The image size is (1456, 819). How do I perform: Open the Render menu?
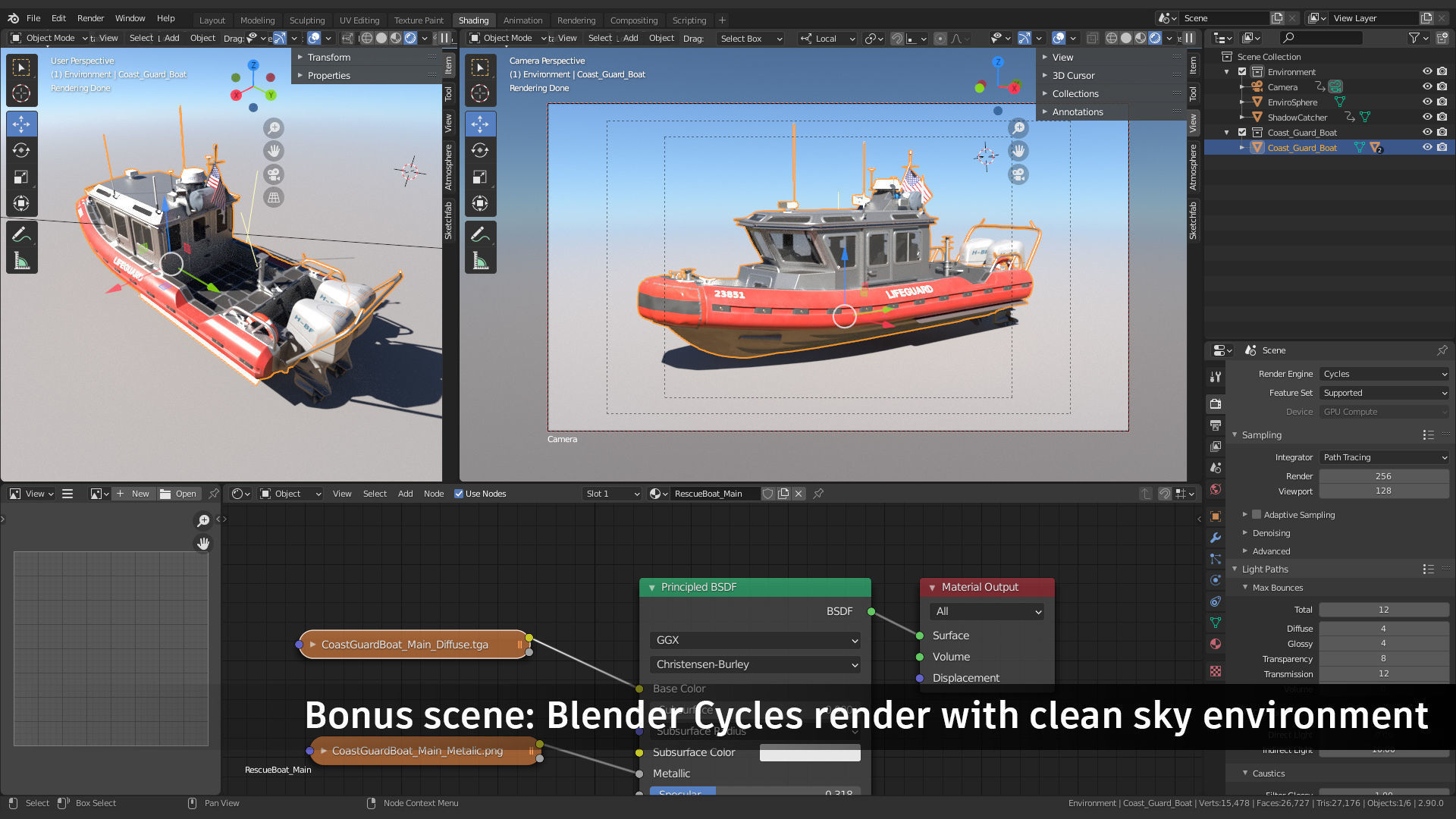(90, 18)
